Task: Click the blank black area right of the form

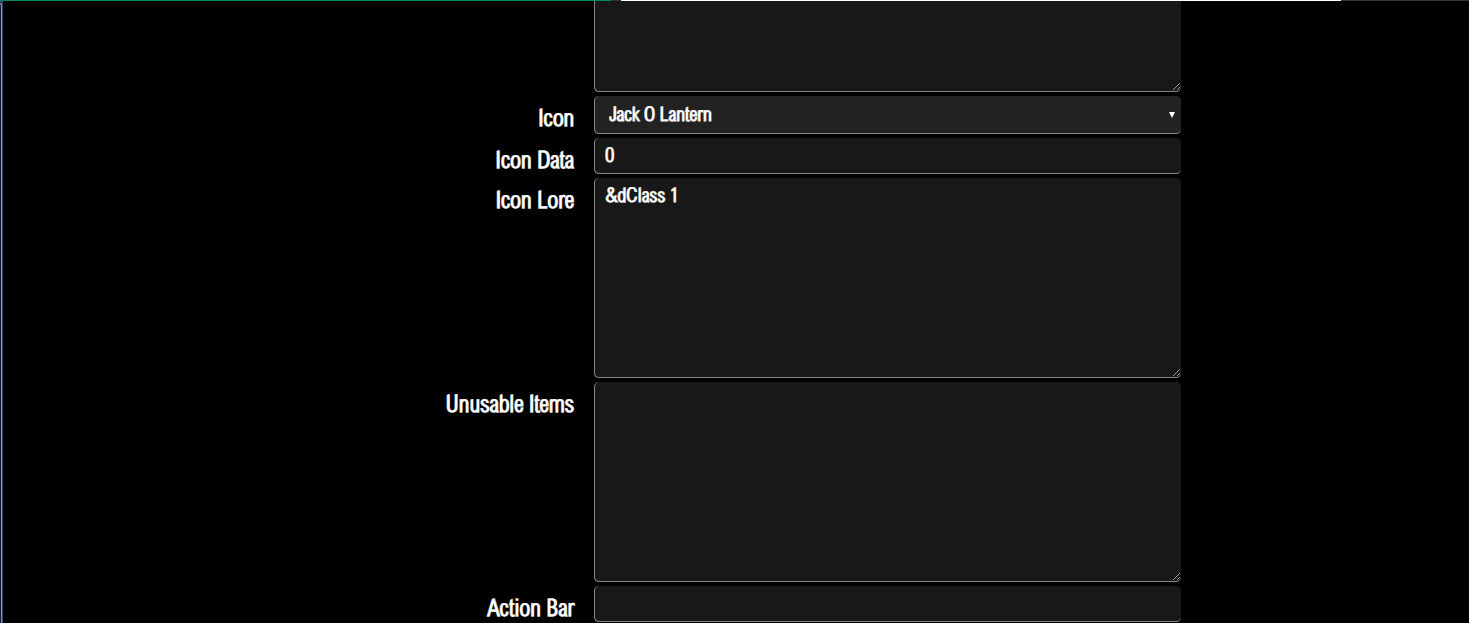Action: (x=1320, y=300)
